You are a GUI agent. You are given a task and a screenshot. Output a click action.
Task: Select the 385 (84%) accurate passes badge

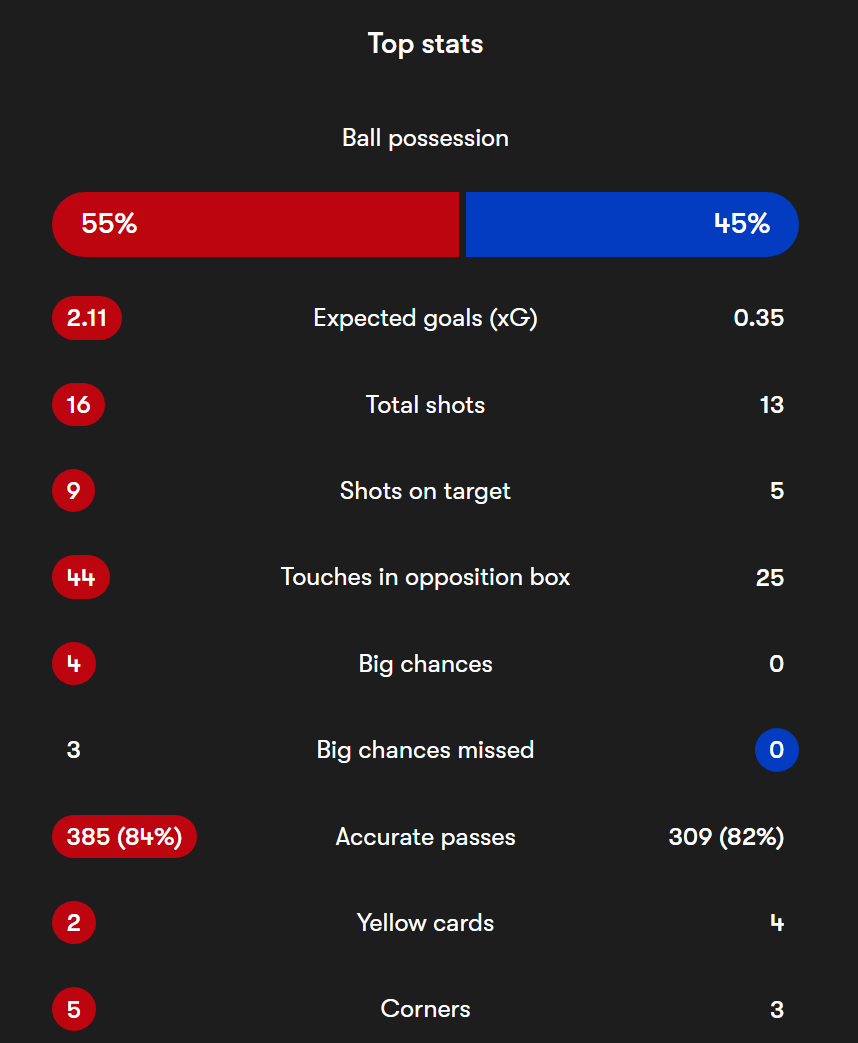(x=124, y=836)
